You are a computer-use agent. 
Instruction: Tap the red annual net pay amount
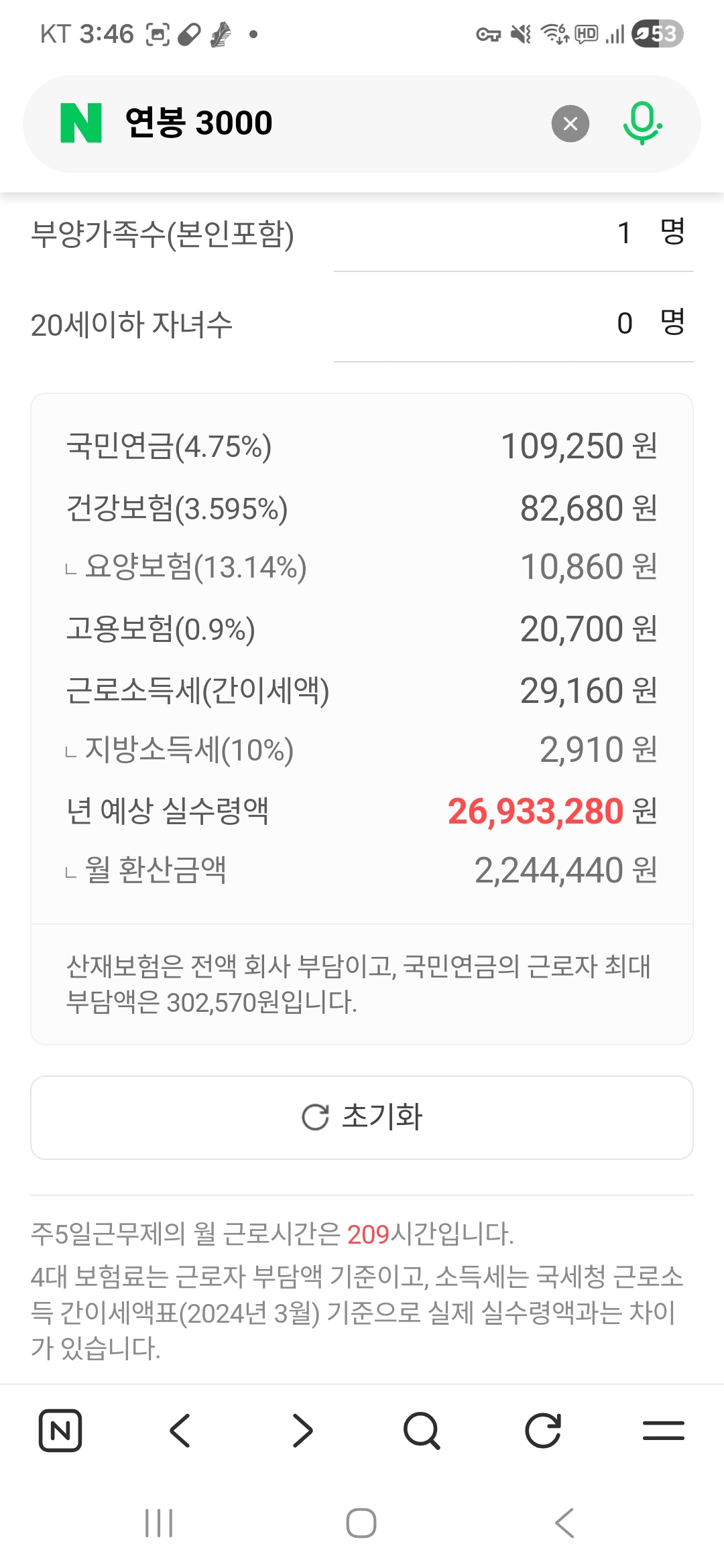536,811
